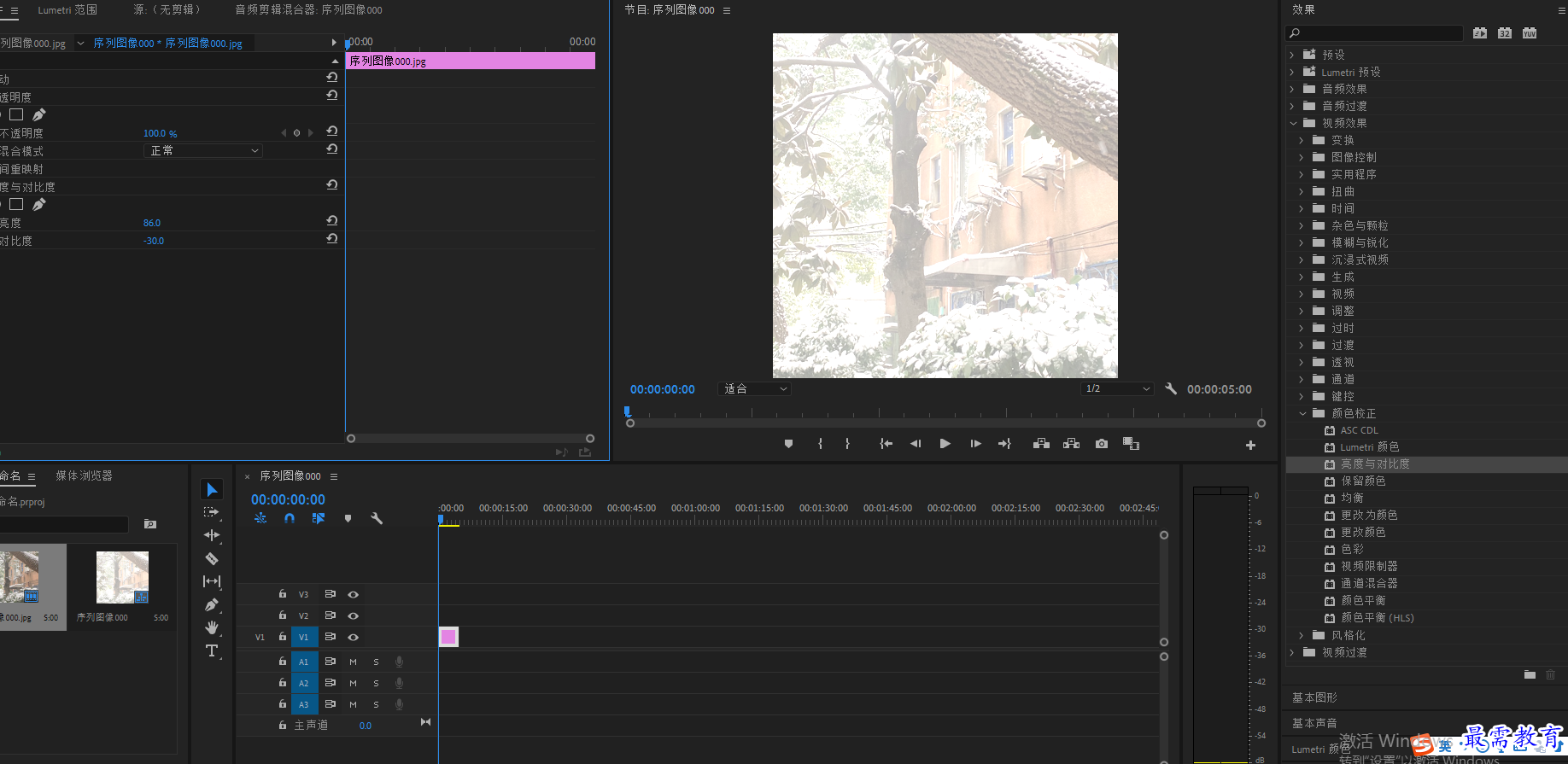Collapse the 颜色校正 folder
Screen dimensions: 1568x764
tap(1302, 413)
